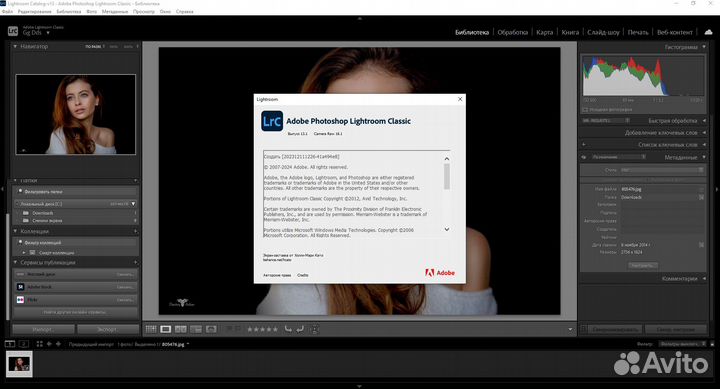
Task: Go forward using the filmstrip right arrow
Action: click(x=58, y=344)
